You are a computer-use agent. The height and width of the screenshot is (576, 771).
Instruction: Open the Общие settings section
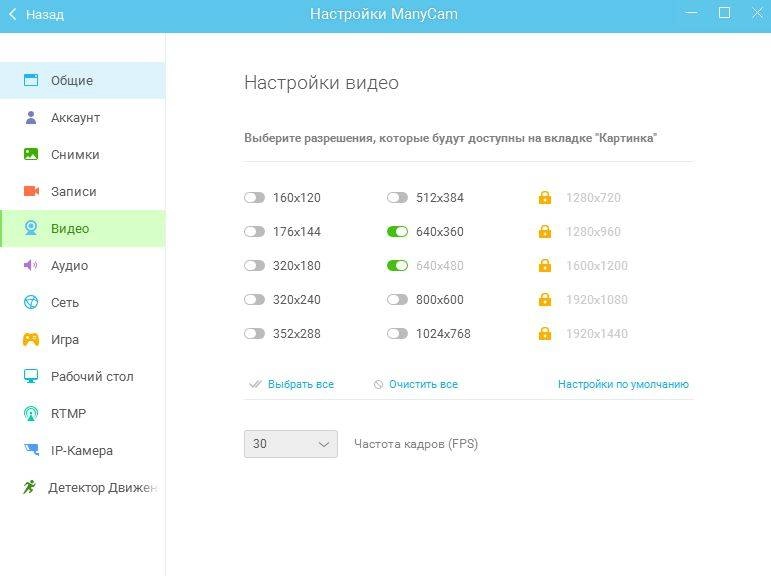[83, 80]
